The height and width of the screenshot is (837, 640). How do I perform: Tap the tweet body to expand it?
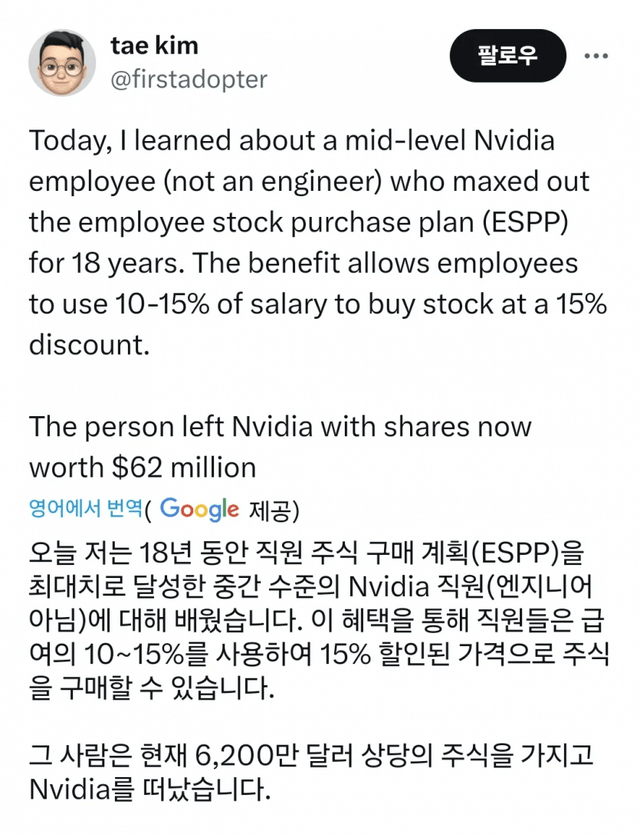point(300,300)
